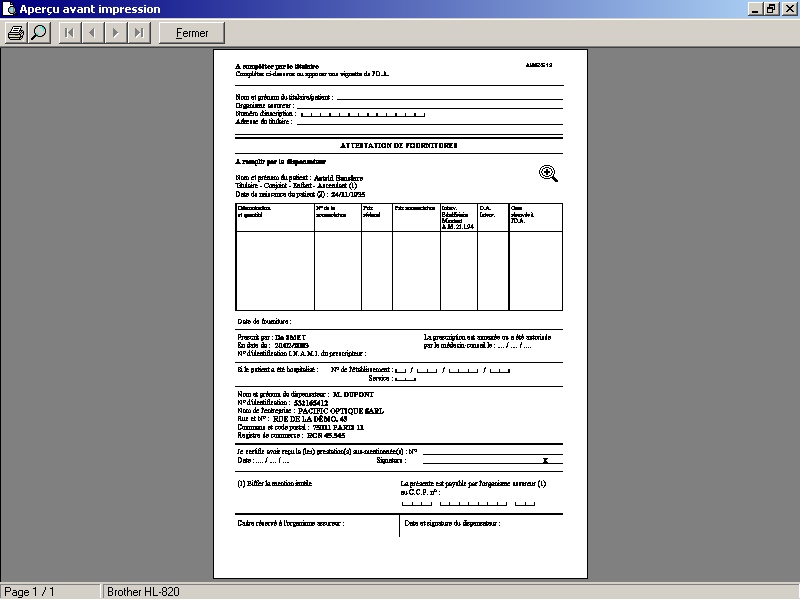The width and height of the screenshot is (800, 600).
Task: Click the ATTESTATION DE FOURNITURES heading
Action: [x=399, y=145]
